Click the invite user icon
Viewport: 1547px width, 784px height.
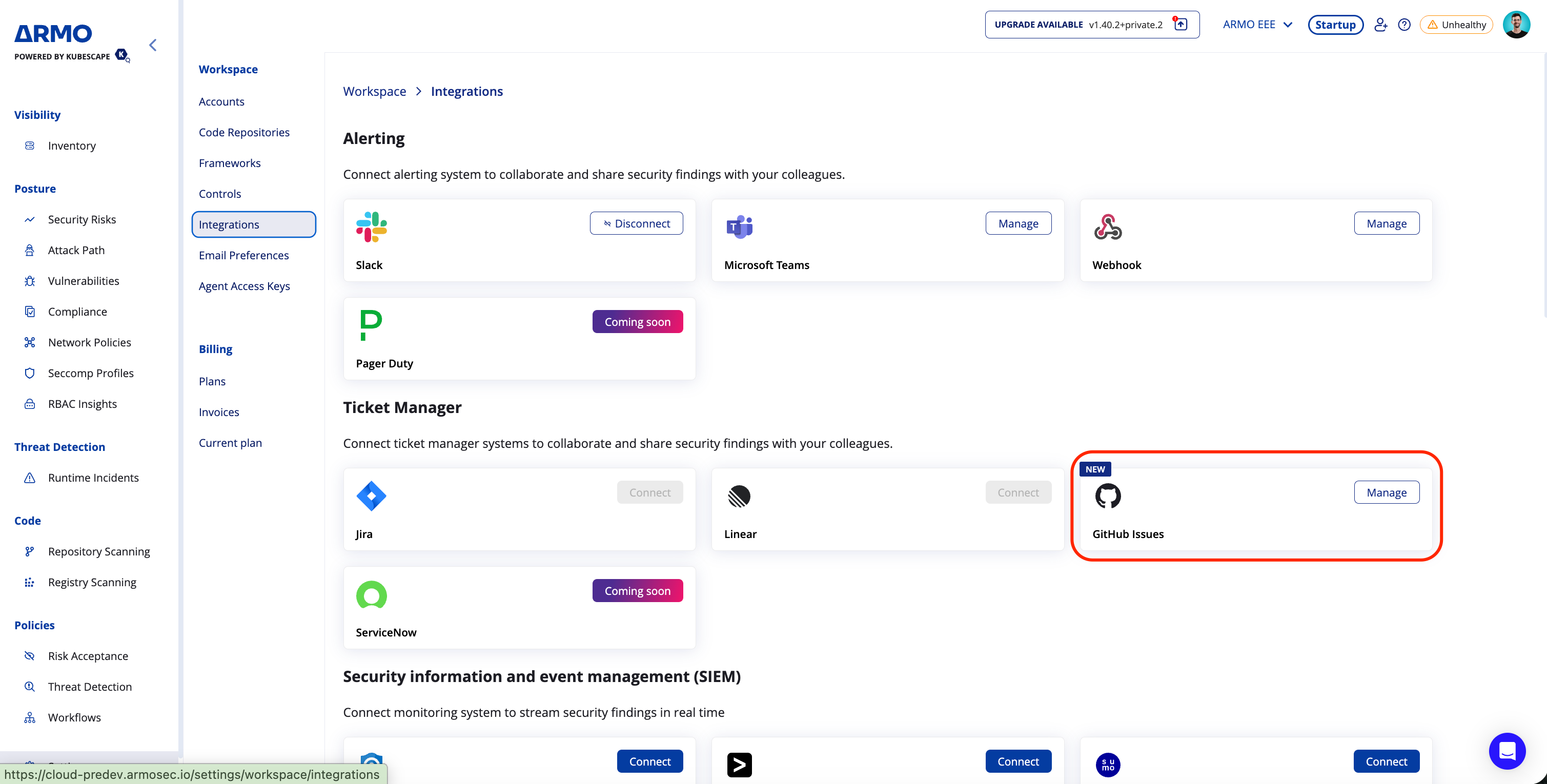pos(1380,25)
